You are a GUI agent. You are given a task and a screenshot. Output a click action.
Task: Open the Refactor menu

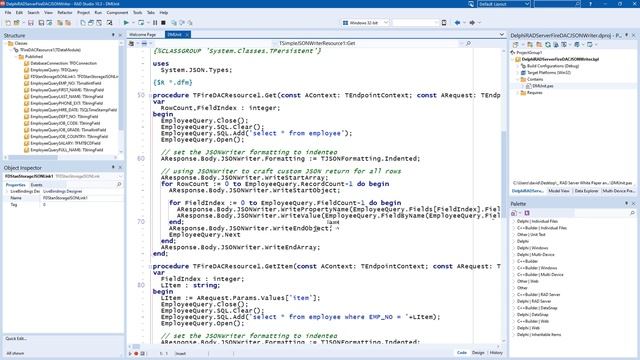(64, 13)
